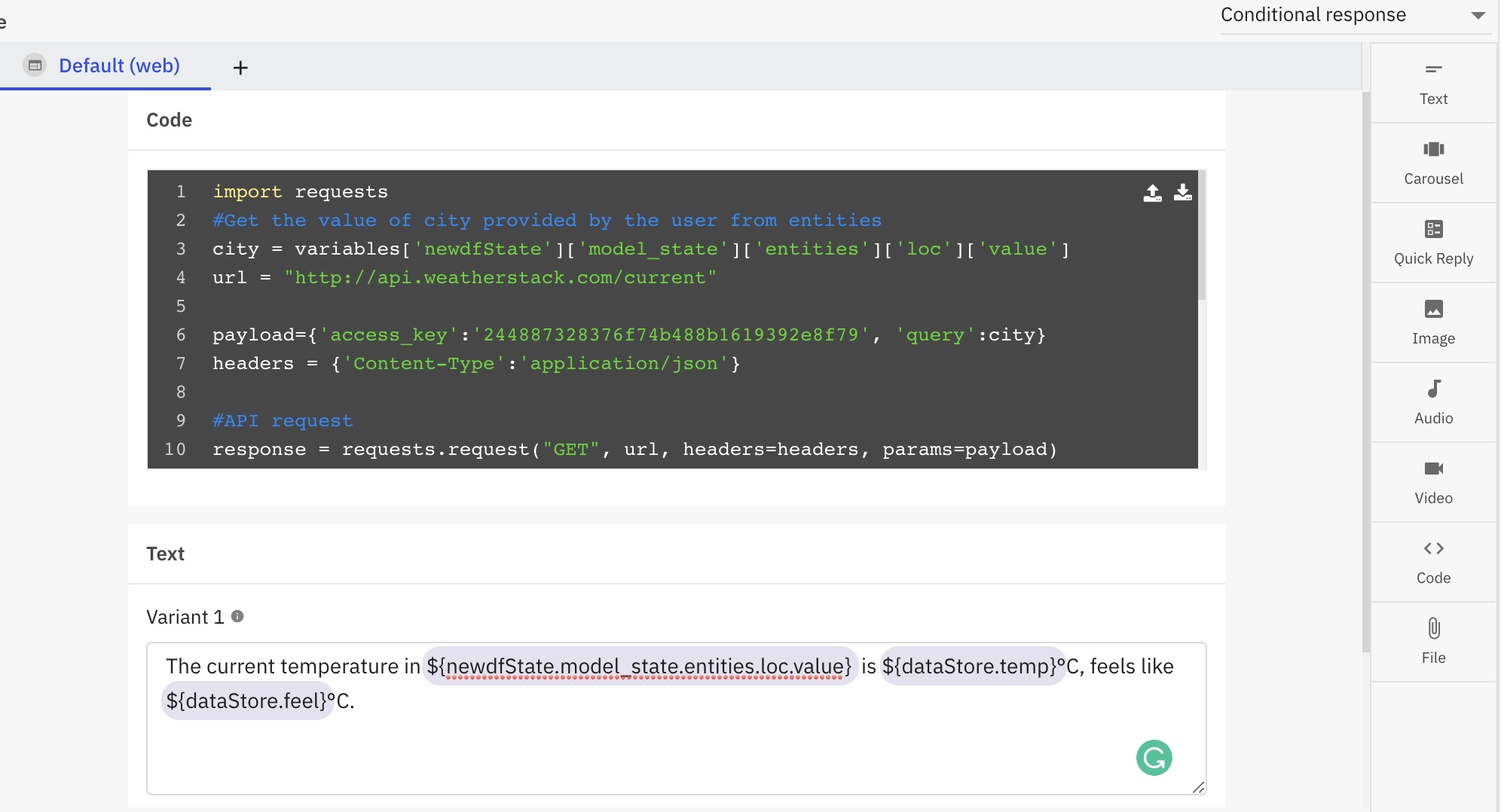The image size is (1501, 812).
Task: Click the ${dataStore.feel} variable chip
Action: click(x=246, y=701)
